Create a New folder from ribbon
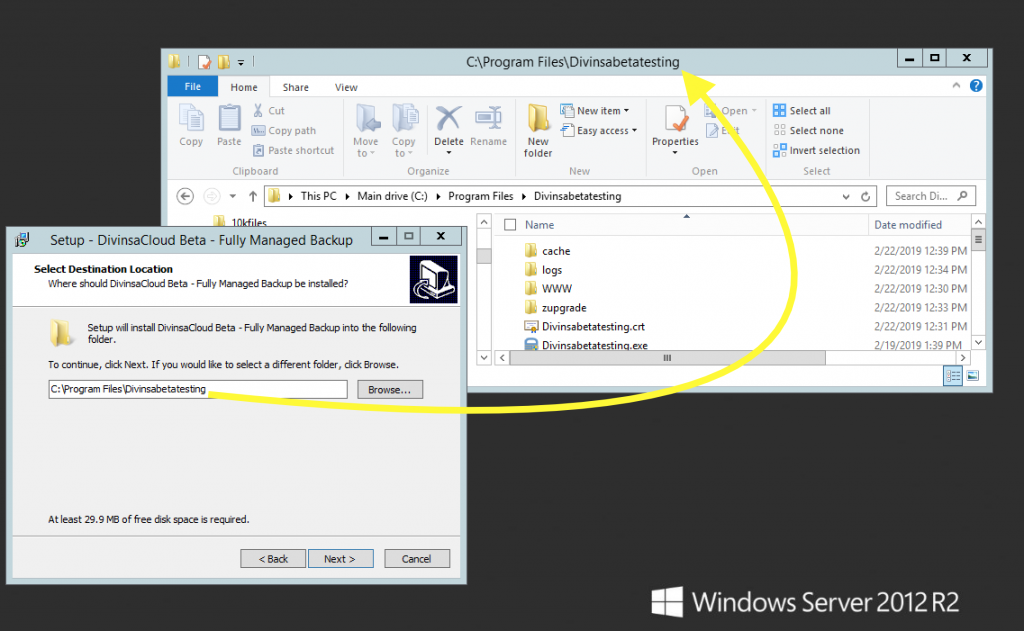 538,131
